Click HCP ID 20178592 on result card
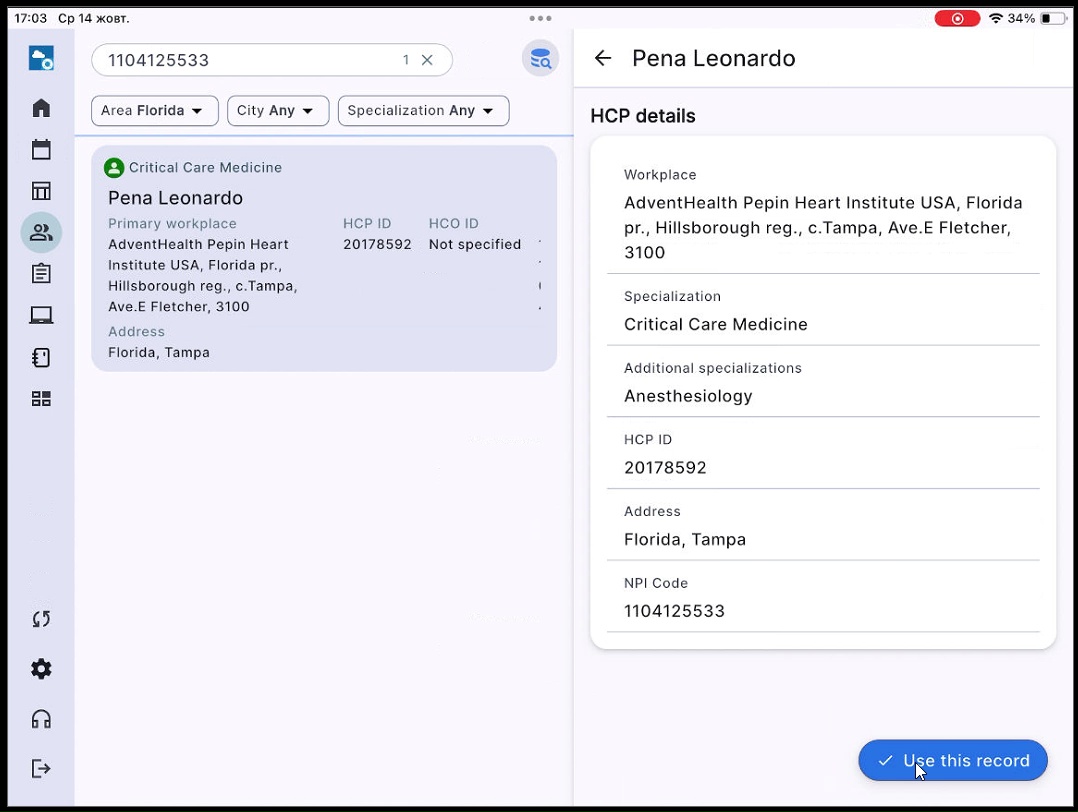The image size is (1078, 812). tap(377, 244)
